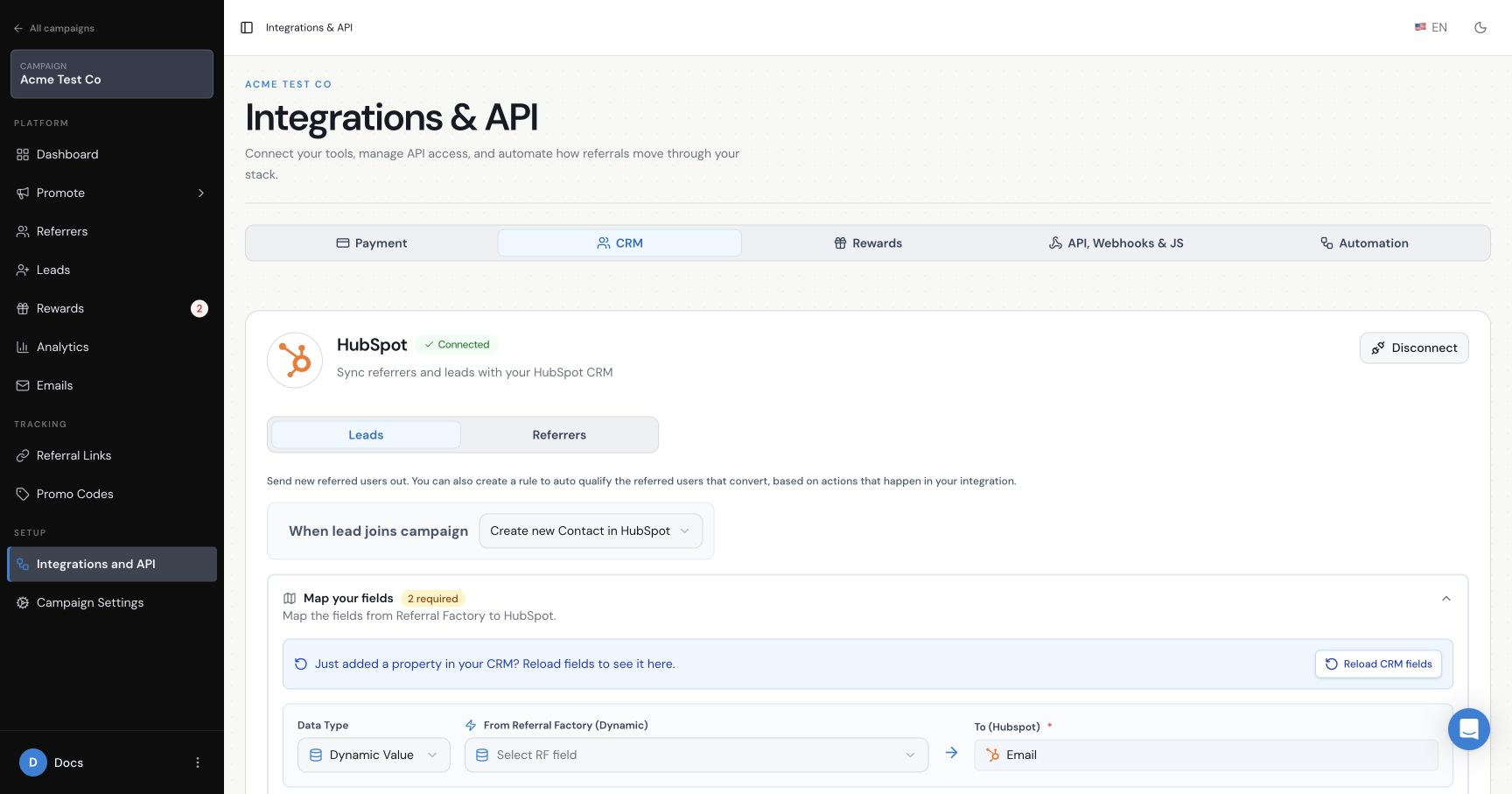Viewport: 1512px width, 794px height.
Task: Open Rewards in the left sidebar
Action: pyautogui.click(x=112, y=308)
